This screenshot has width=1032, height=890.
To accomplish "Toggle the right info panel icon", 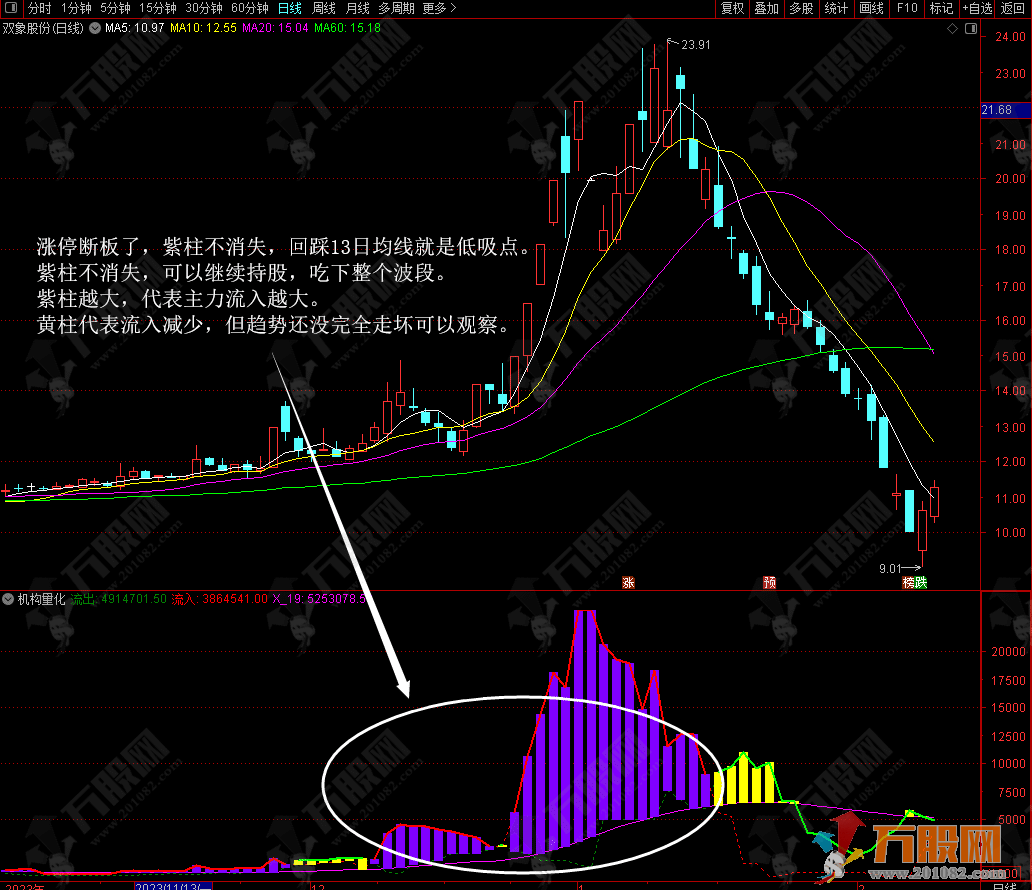I will click(971, 28).
